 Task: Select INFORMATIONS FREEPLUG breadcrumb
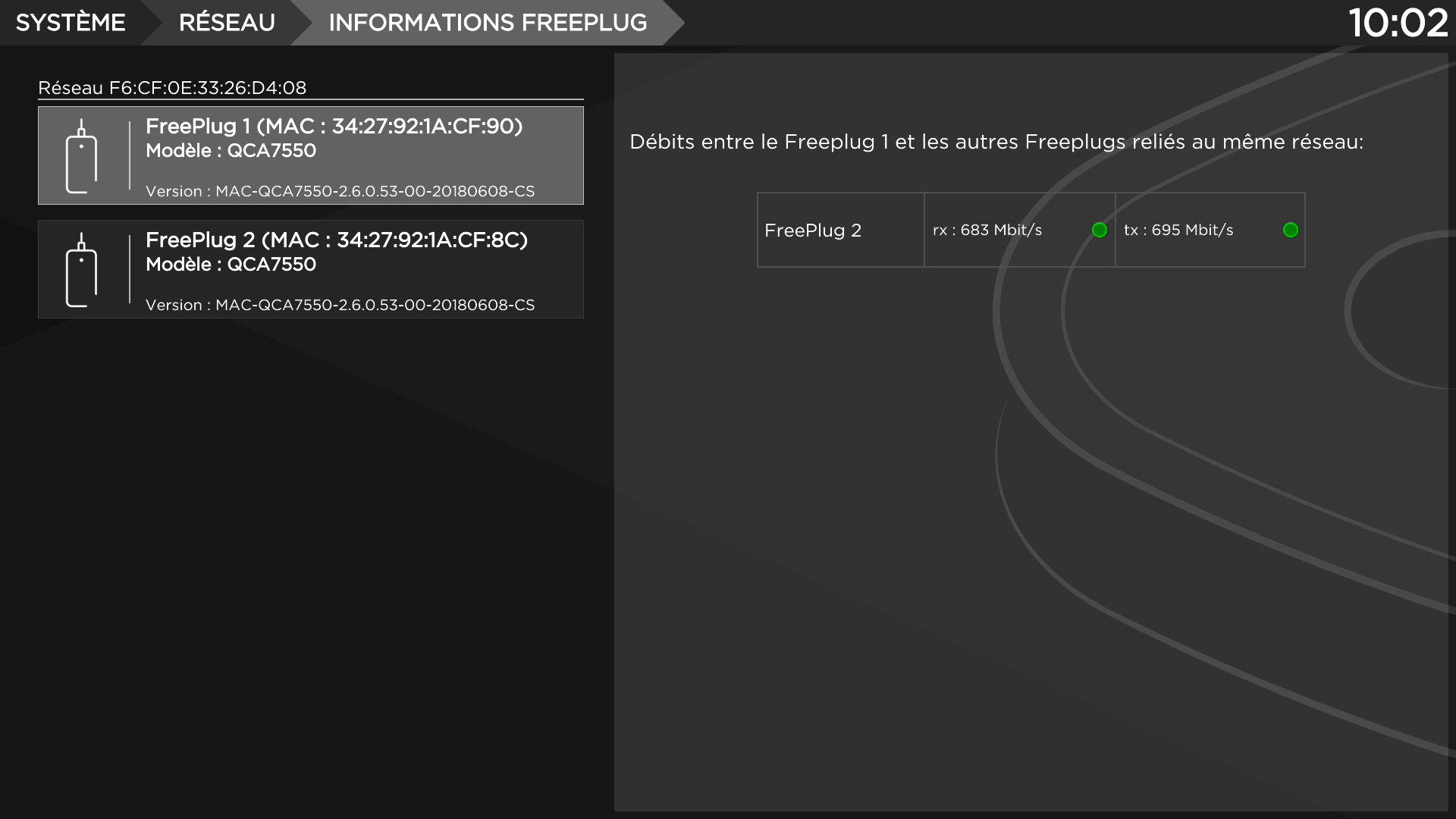coord(488,23)
